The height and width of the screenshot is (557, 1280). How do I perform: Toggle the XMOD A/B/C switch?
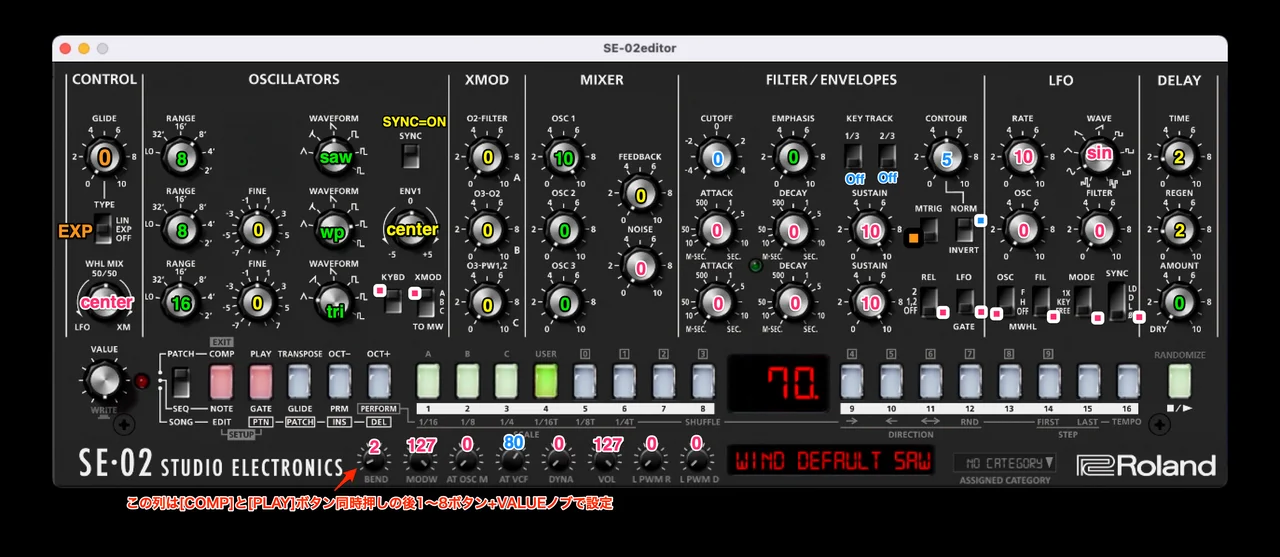pyautogui.click(x=427, y=301)
